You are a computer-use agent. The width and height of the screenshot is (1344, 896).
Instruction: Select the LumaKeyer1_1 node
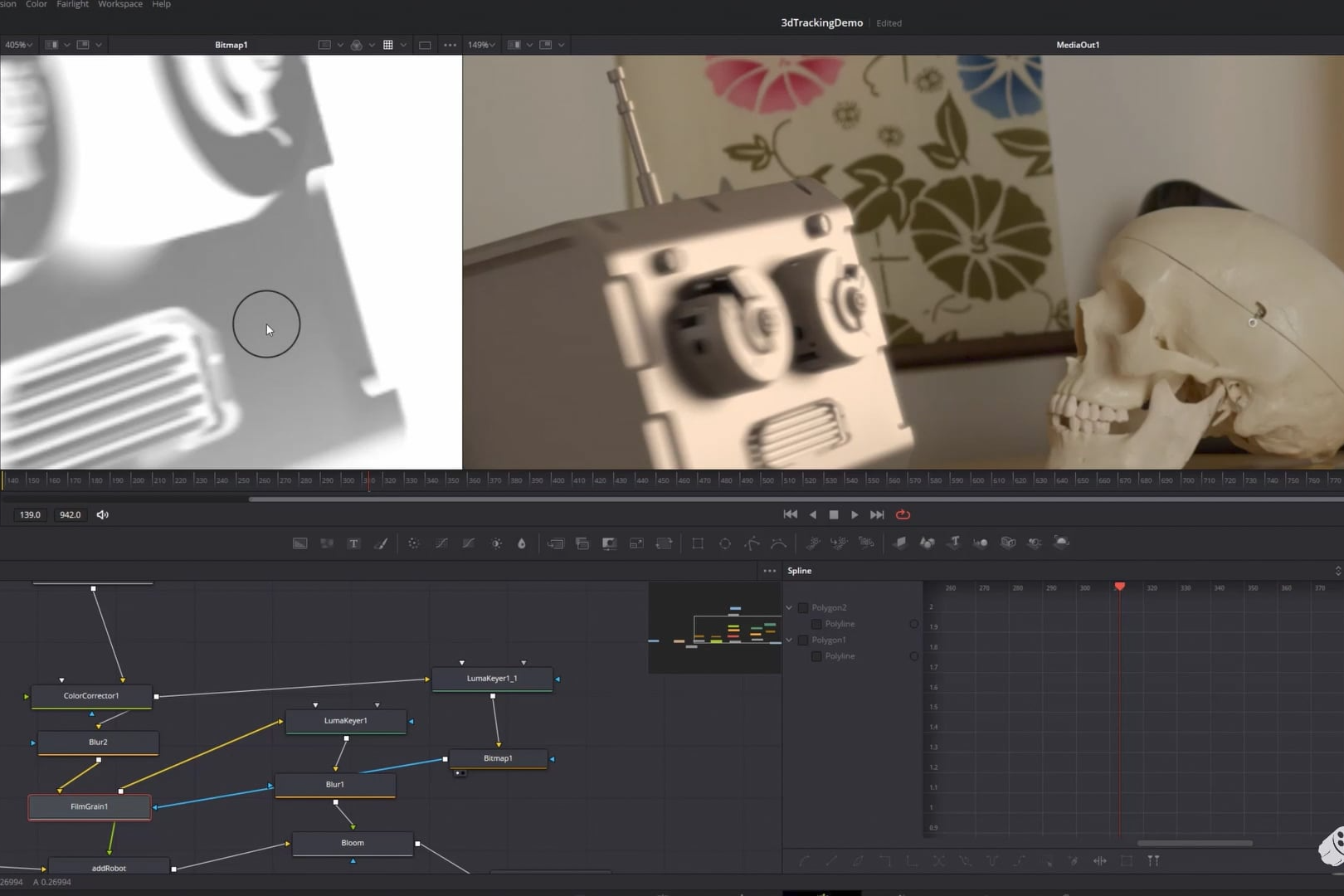point(492,679)
